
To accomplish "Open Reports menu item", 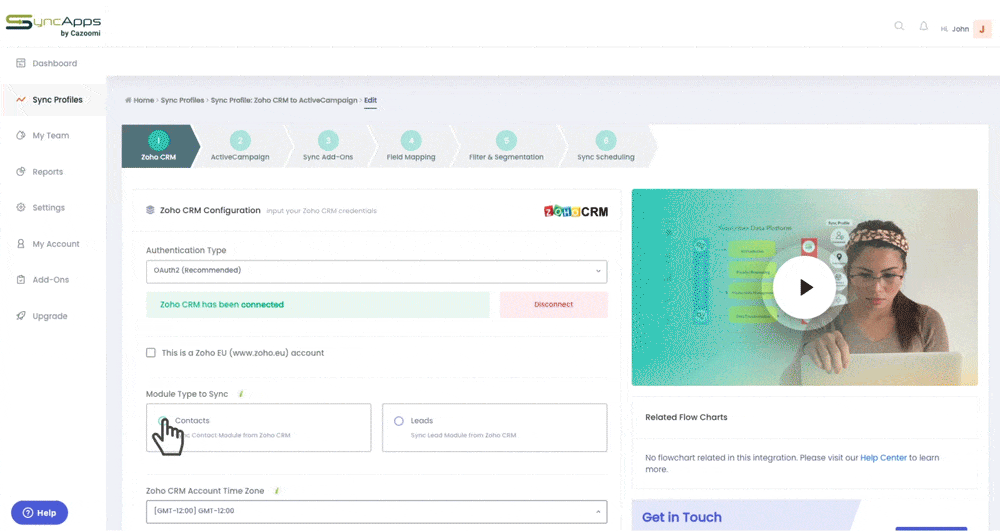I will (48, 171).
